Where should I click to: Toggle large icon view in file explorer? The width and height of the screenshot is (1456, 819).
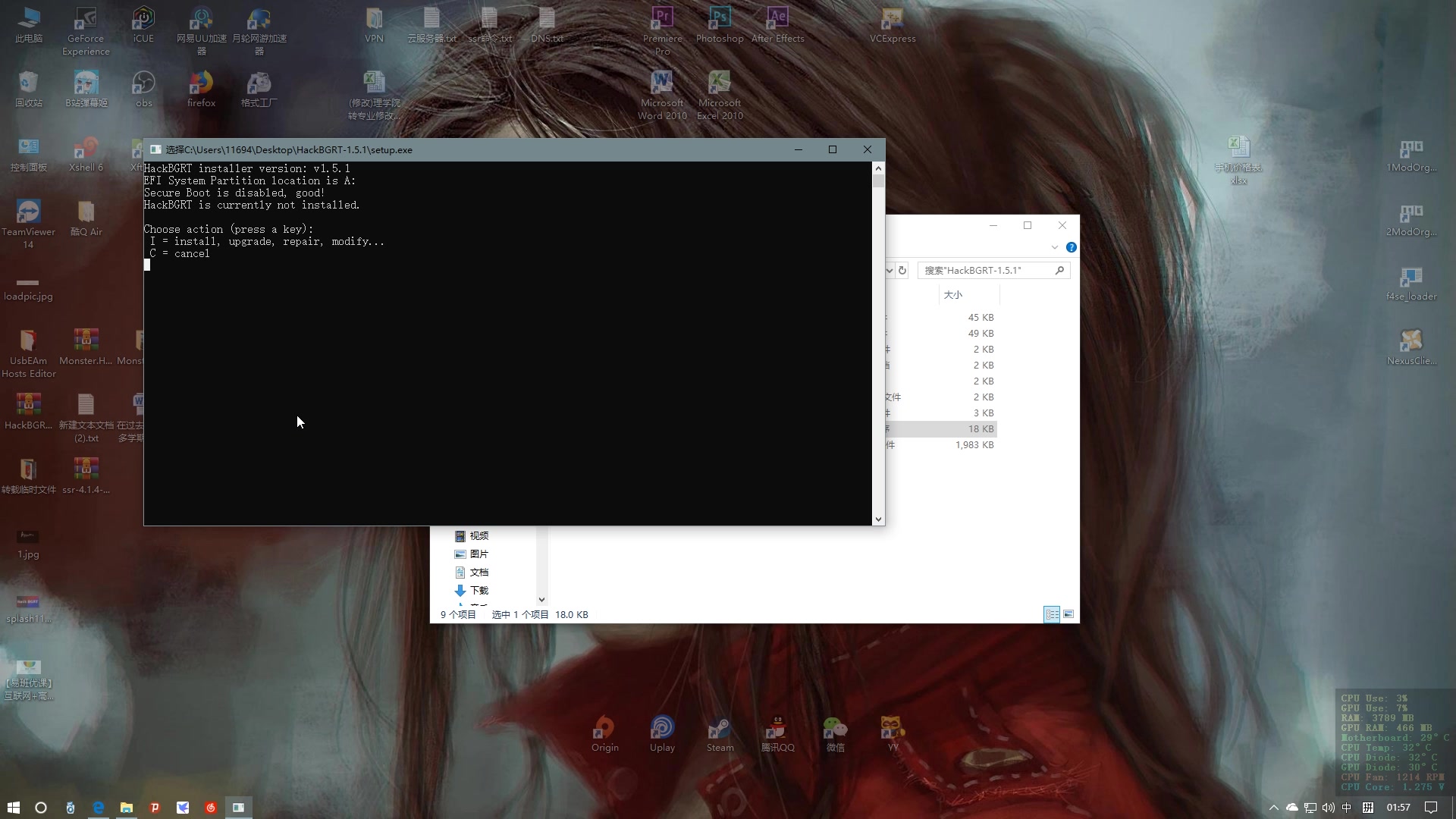1069,614
